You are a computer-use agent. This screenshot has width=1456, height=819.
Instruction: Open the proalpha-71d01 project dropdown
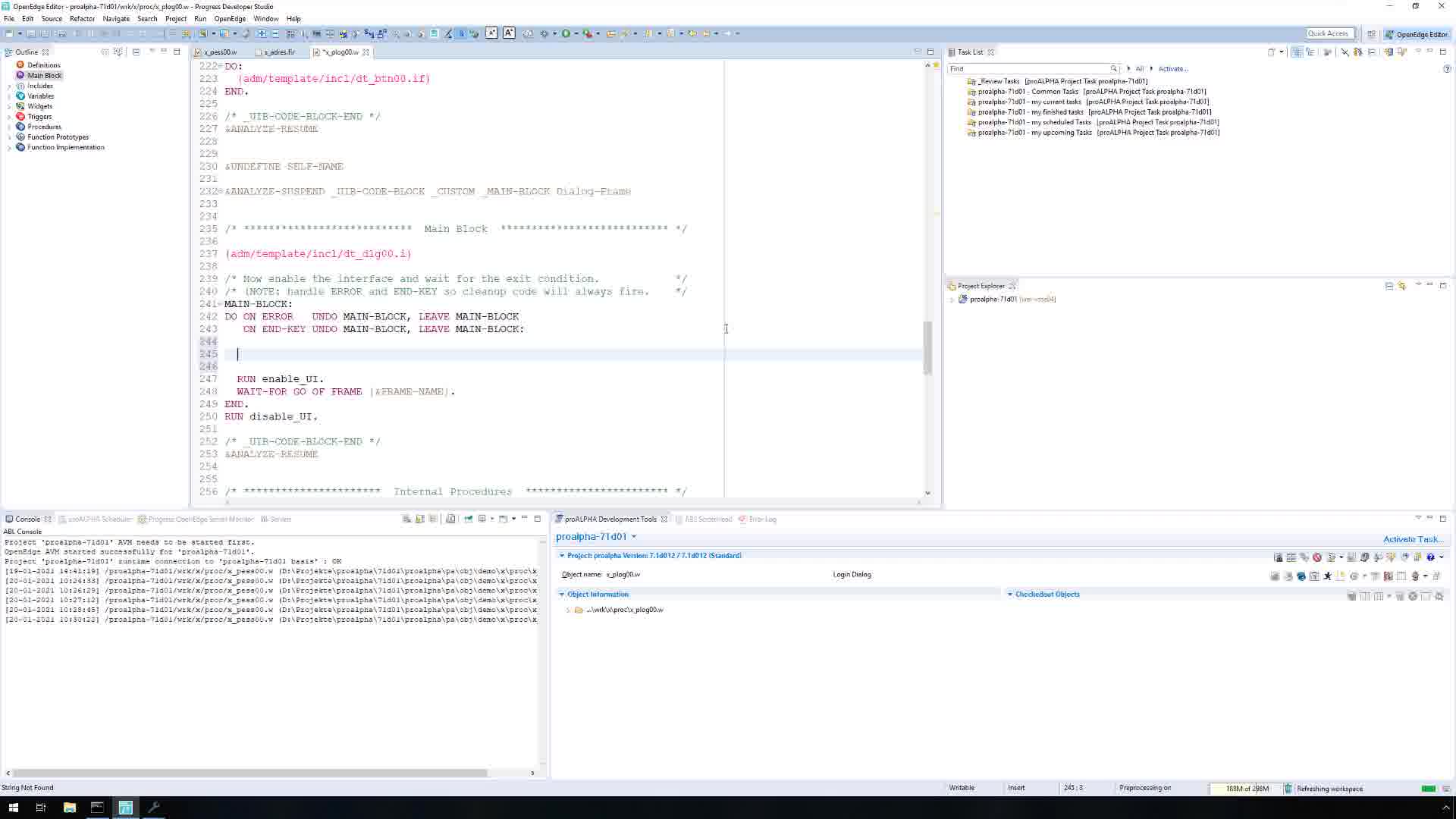(634, 537)
